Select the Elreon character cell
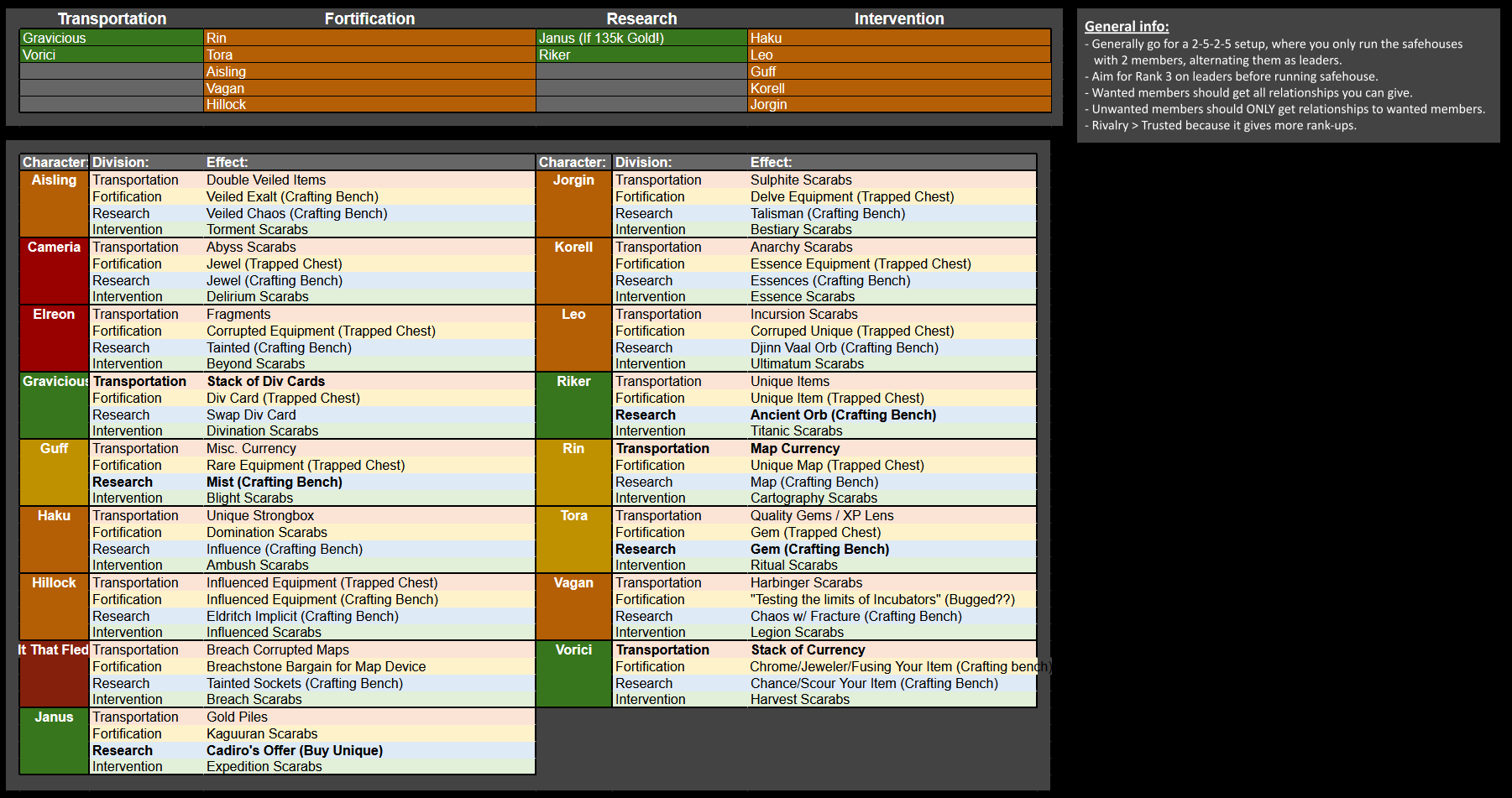The height and width of the screenshot is (798, 1512). 54,338
